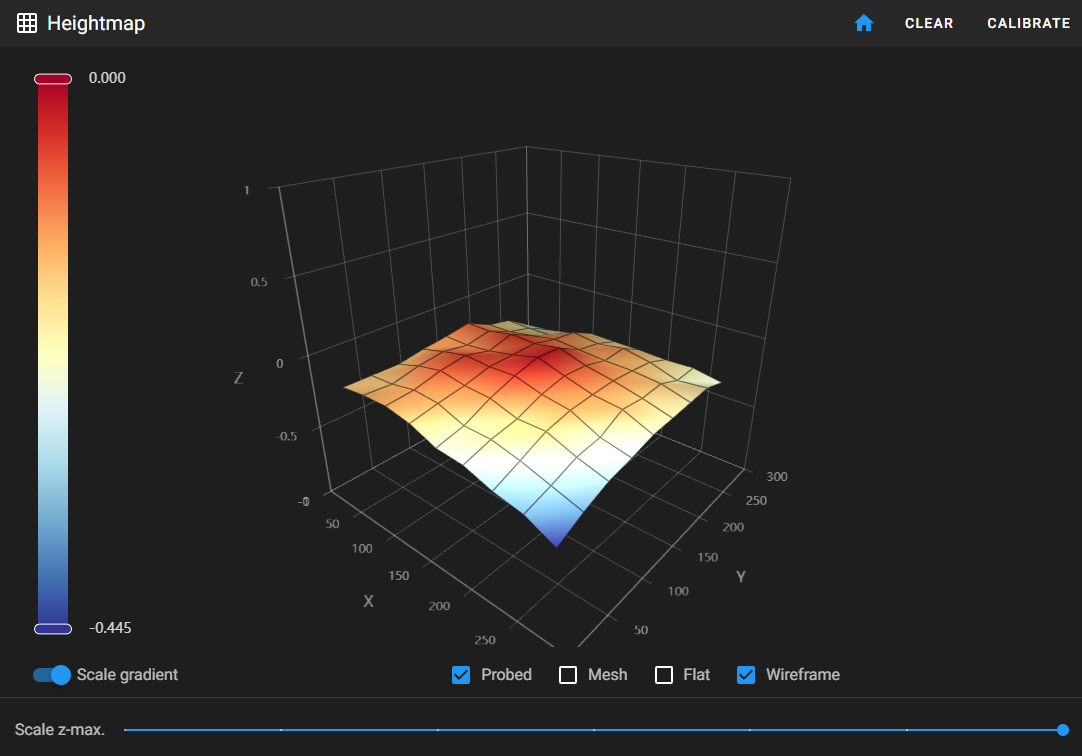Start bed mesh with CALIBRATE button
1082x756 pixels.
tap(1028, 23)
